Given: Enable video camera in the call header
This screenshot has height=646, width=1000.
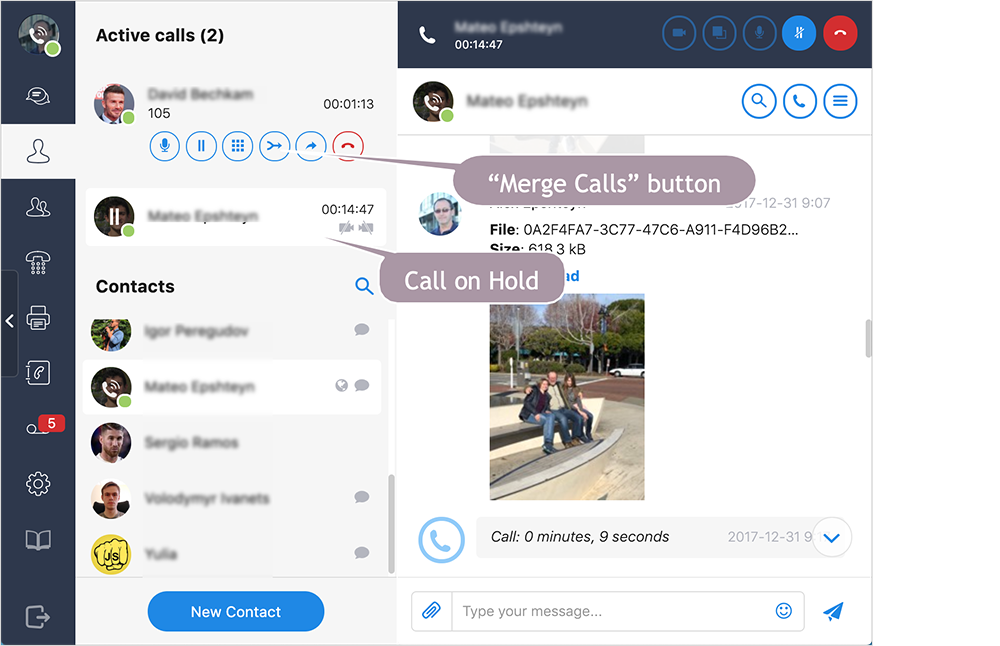Looking at the screenshot, I should click(679, 33).
